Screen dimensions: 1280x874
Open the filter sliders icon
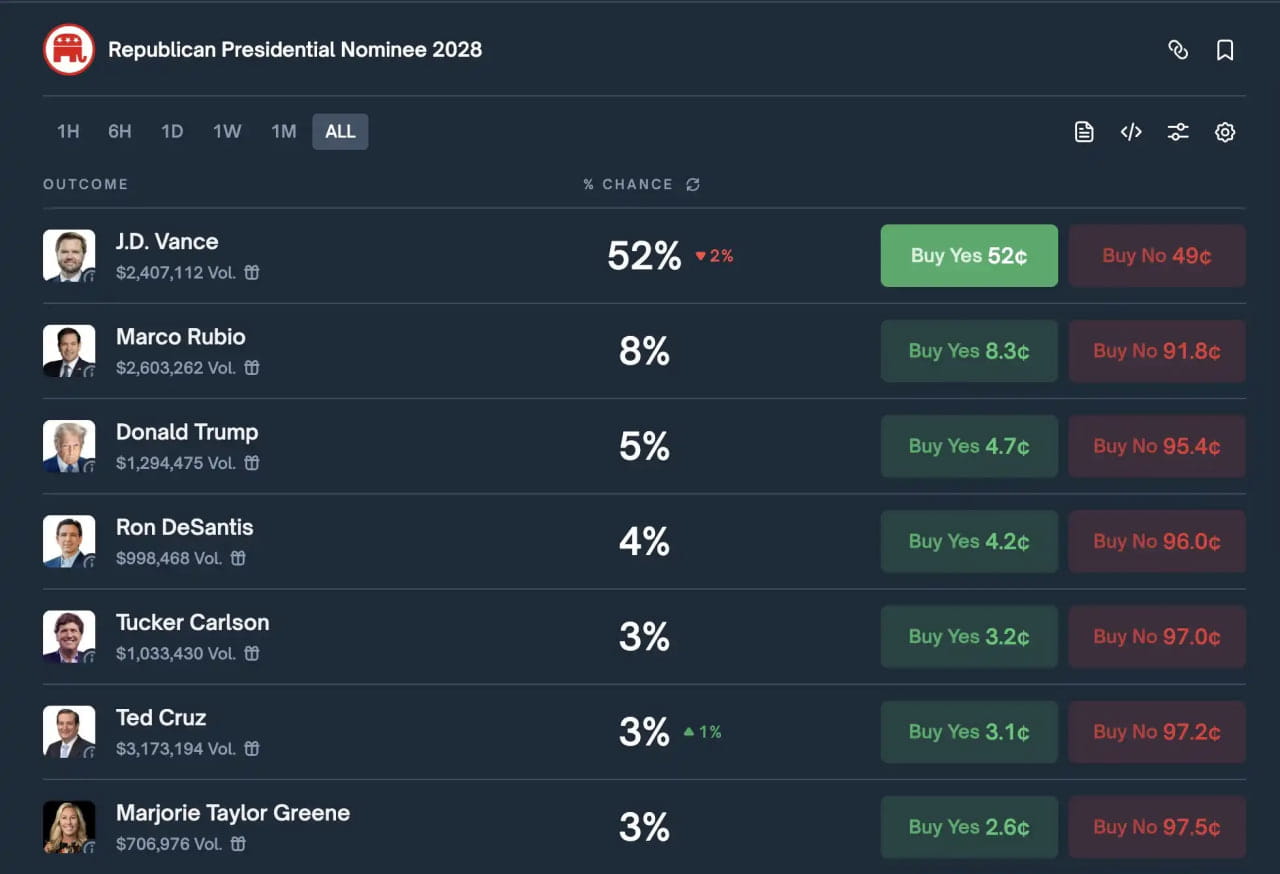click(1178, 132)
